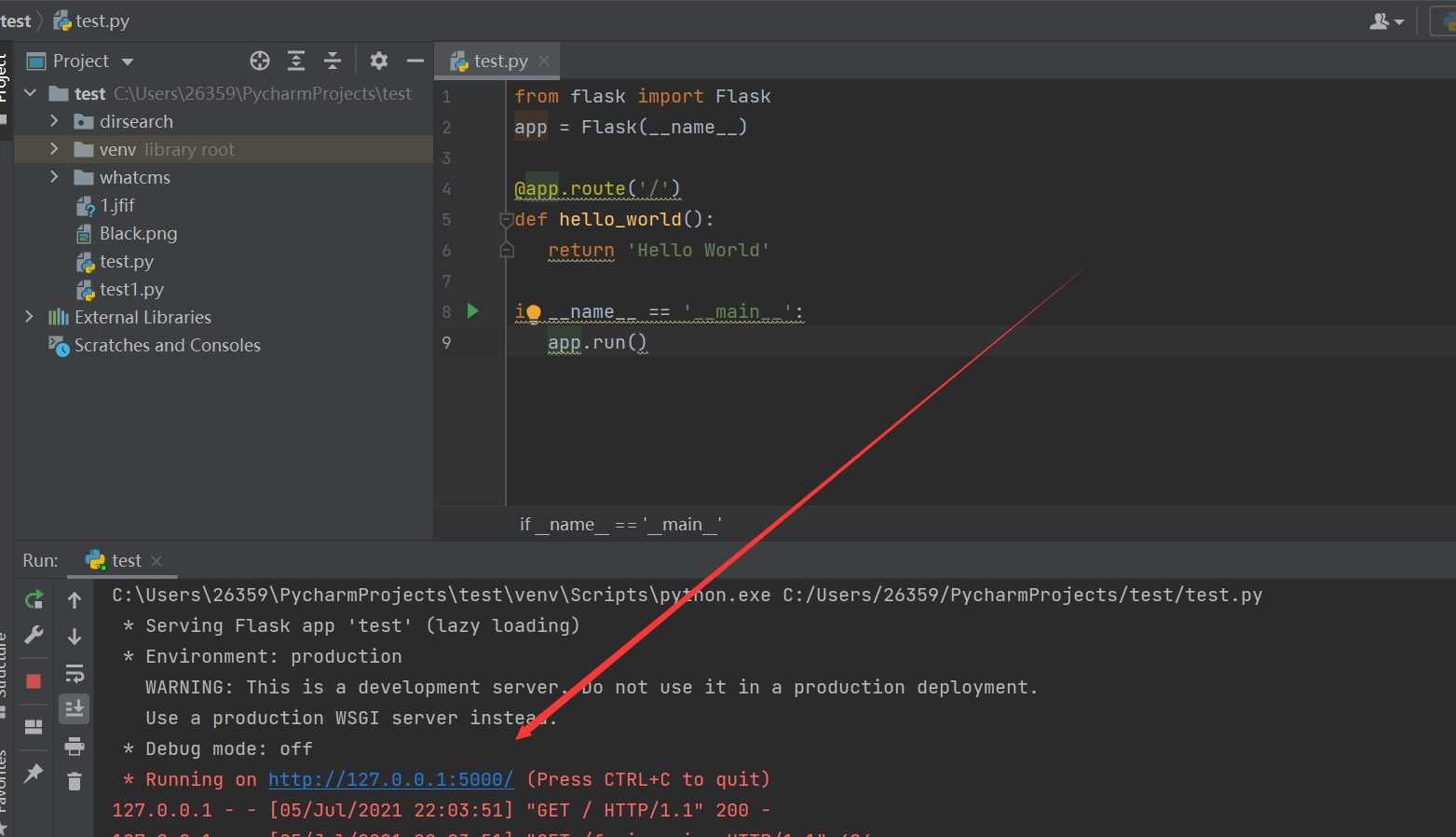The height and width of the screenshot is (837, 1456).
Task: Toggle pin tab in the Run panel
Action: 34,773
